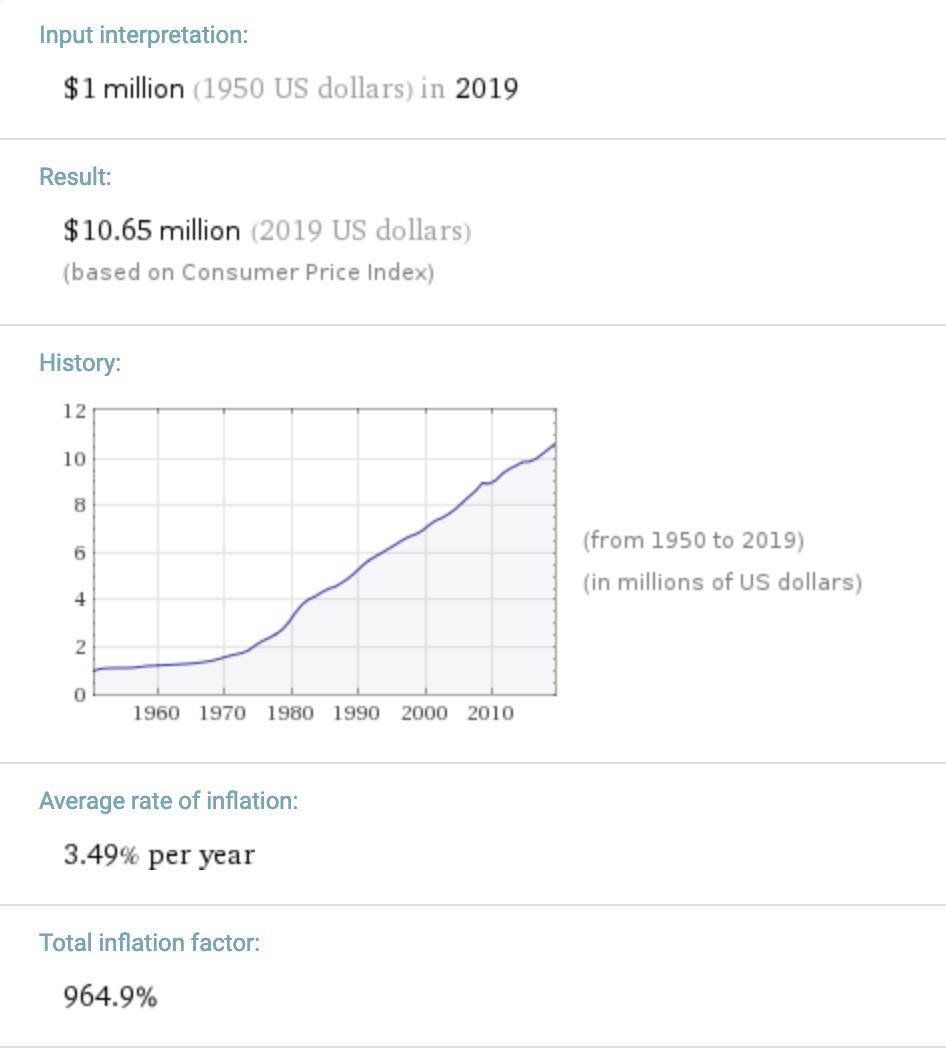This screenshot has height=1048, width=946.
Task: Click "(in millions of US dollars)" caption
Action: coord(722,582)
